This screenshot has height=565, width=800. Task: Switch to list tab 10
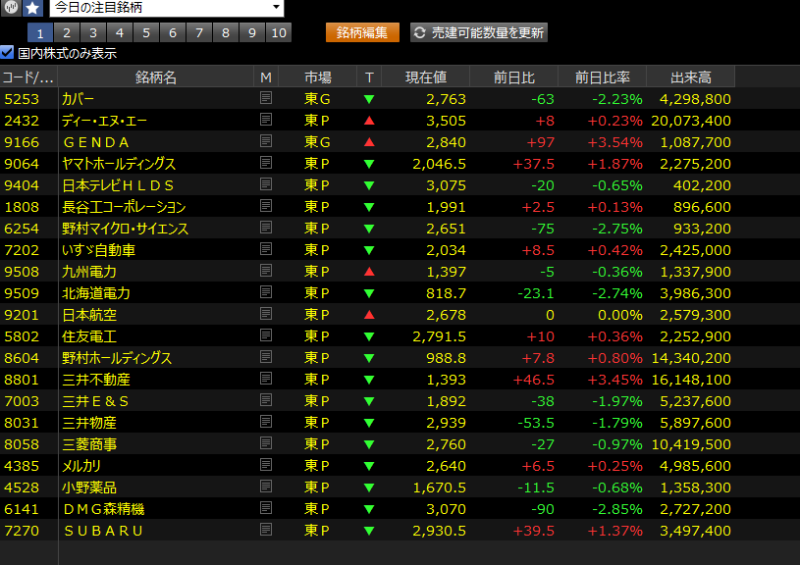coord(279,33)
